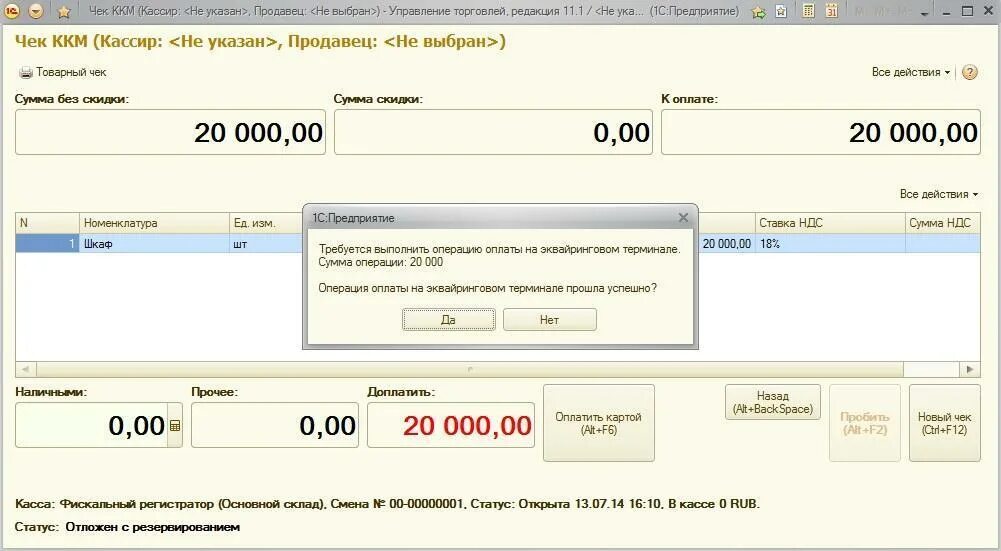Viewport: 1001px width, 551px height.
Task: Open Все действия menu above the table
Action: (x=938, y=193)
